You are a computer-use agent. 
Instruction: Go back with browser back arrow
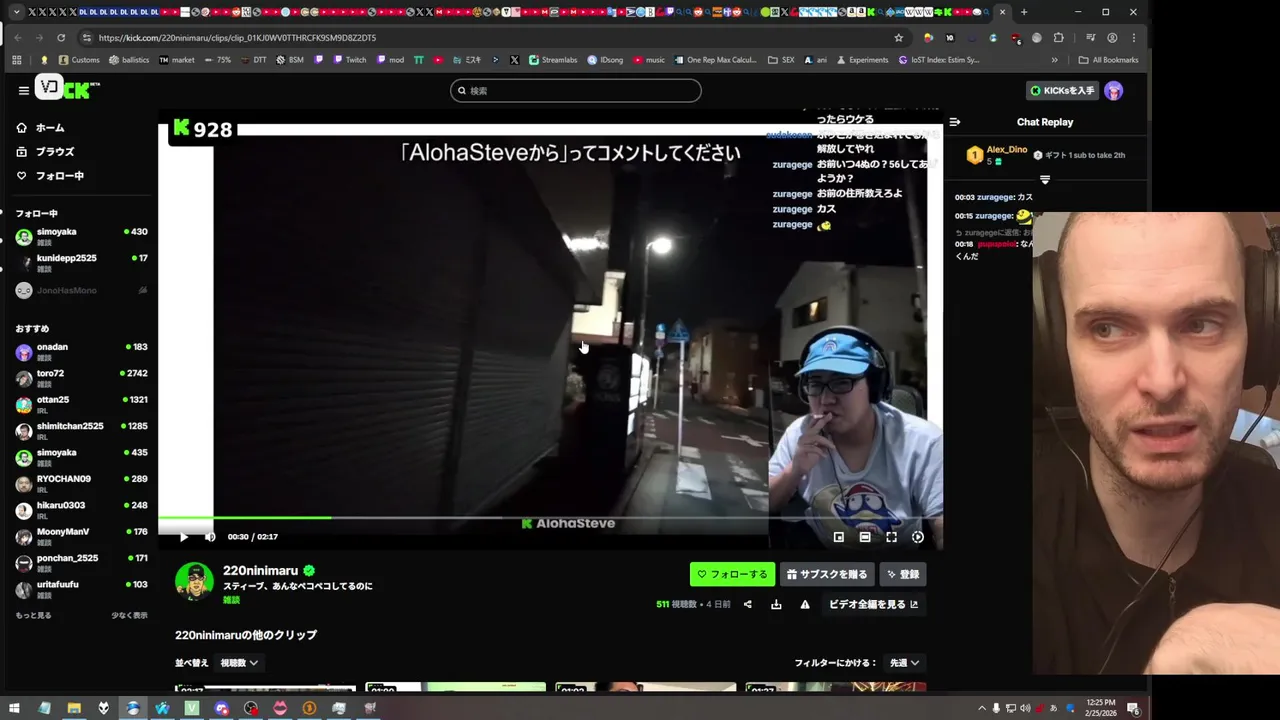[17, 38]
